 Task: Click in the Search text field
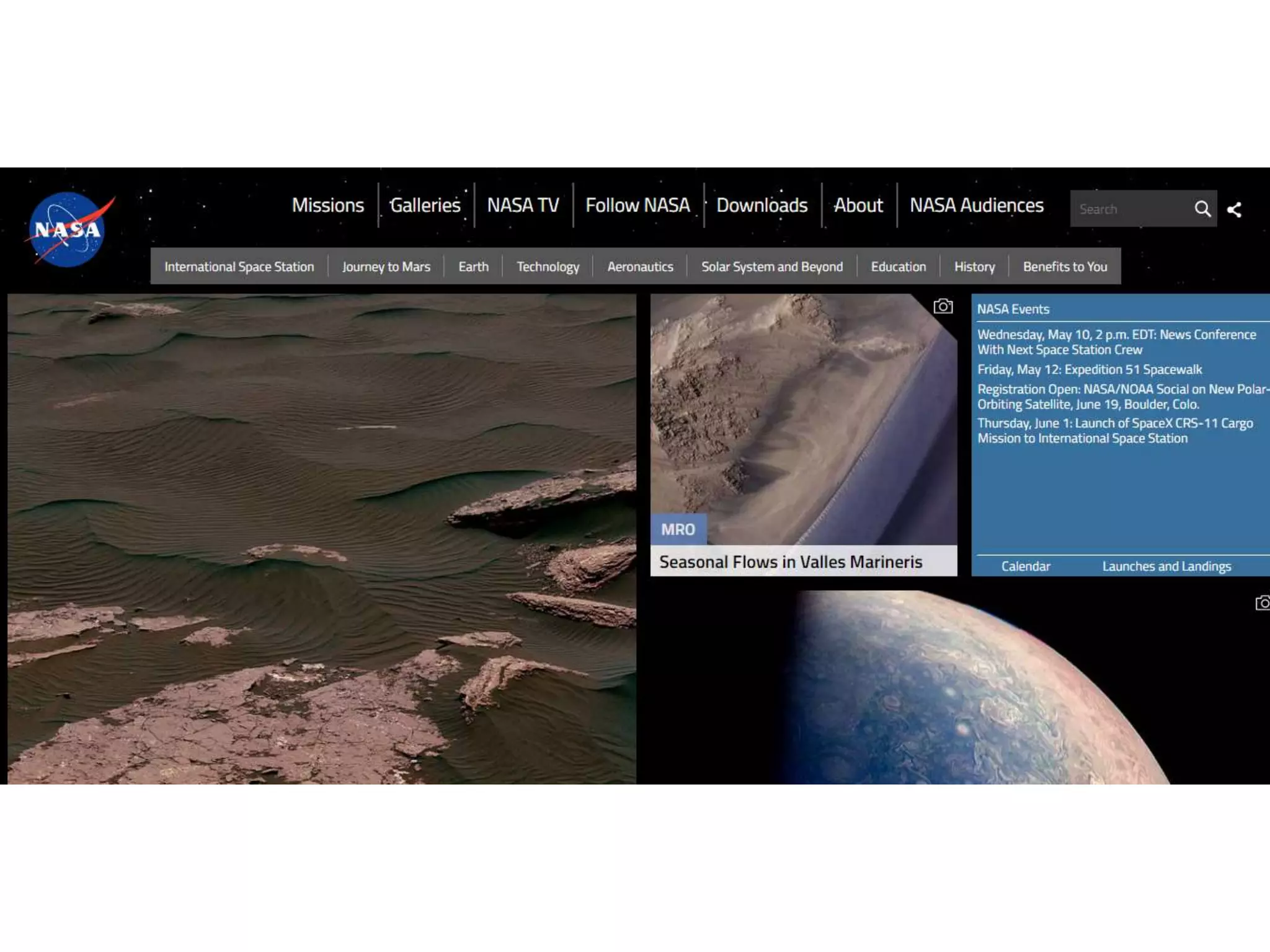pos(1129,209)
